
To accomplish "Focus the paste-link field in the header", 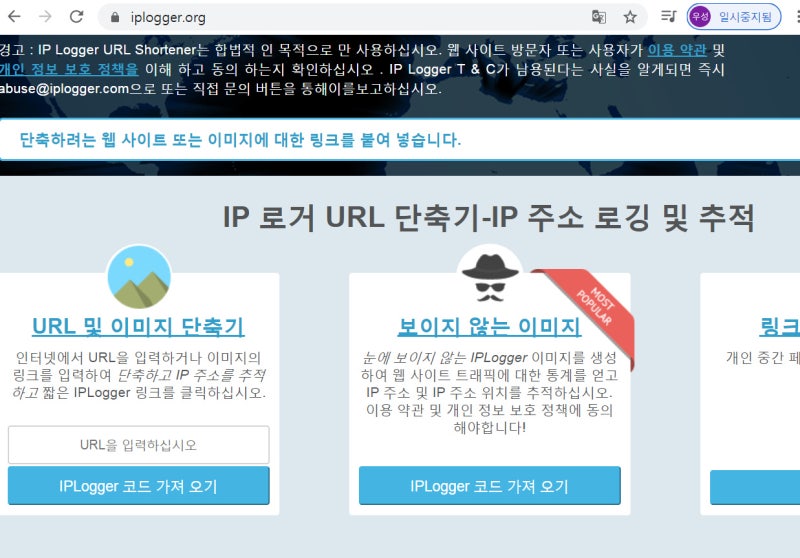I will point(400,139).
